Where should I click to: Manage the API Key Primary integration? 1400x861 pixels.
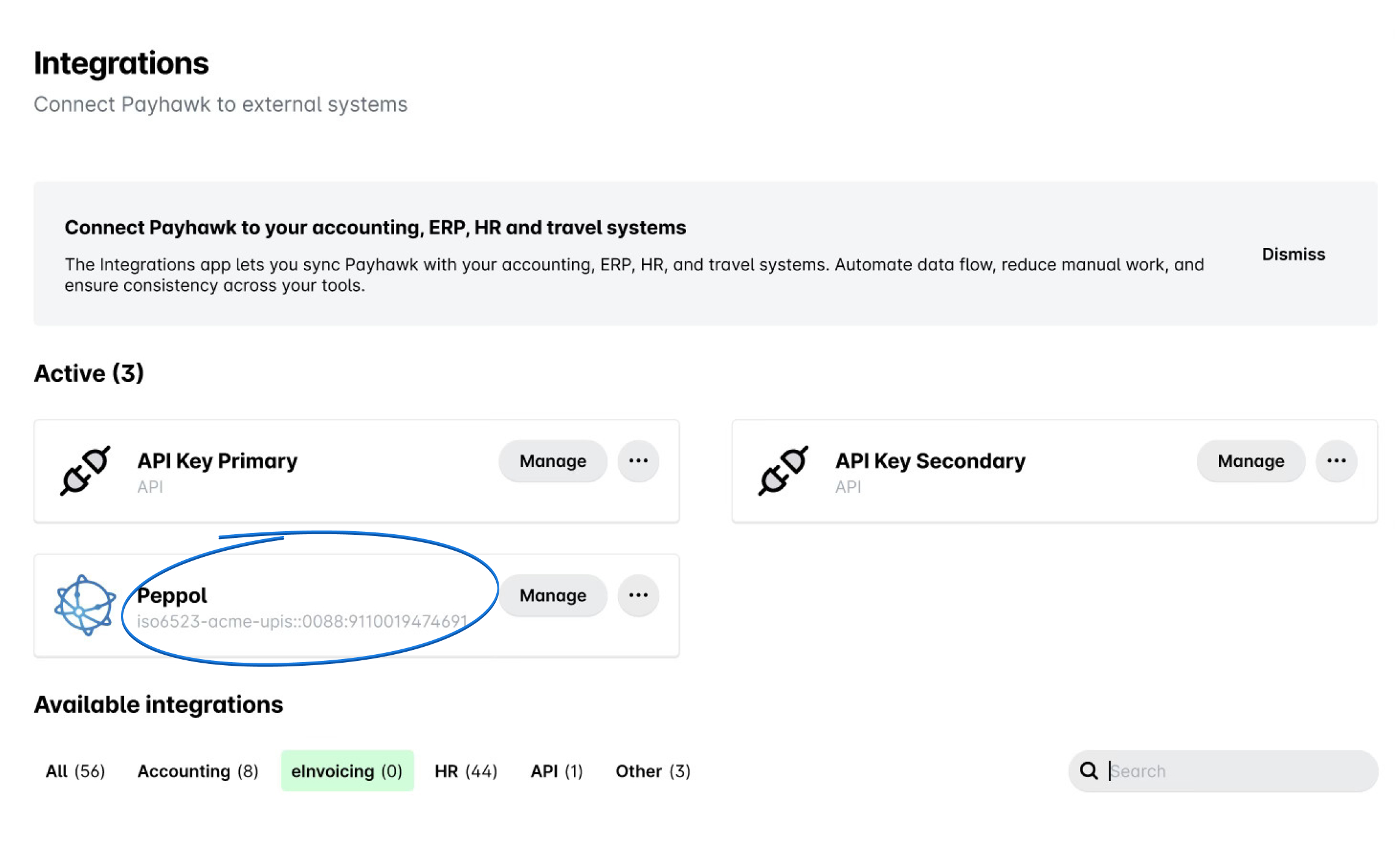(x=552, y=461)
